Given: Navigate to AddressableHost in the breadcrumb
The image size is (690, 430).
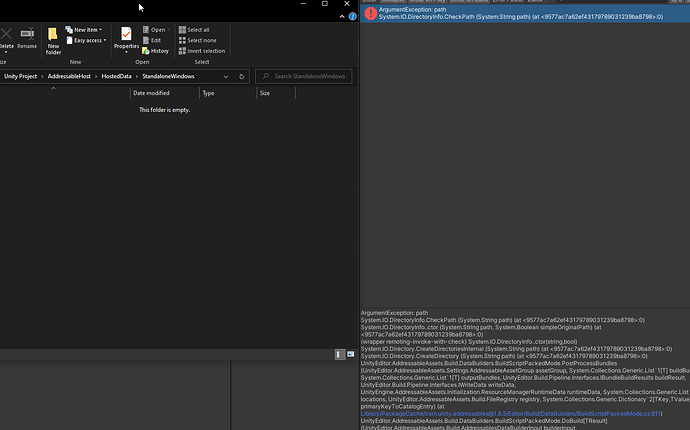Looking at the screenshot, I should [69, 76].
